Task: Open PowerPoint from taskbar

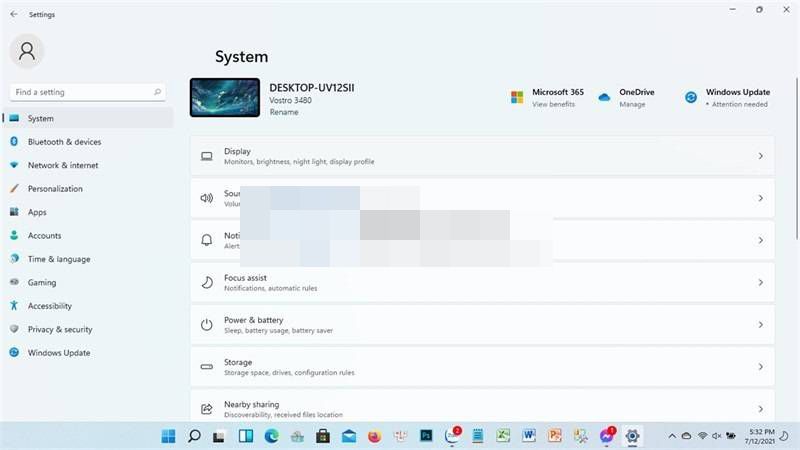Action: point(555,436)
